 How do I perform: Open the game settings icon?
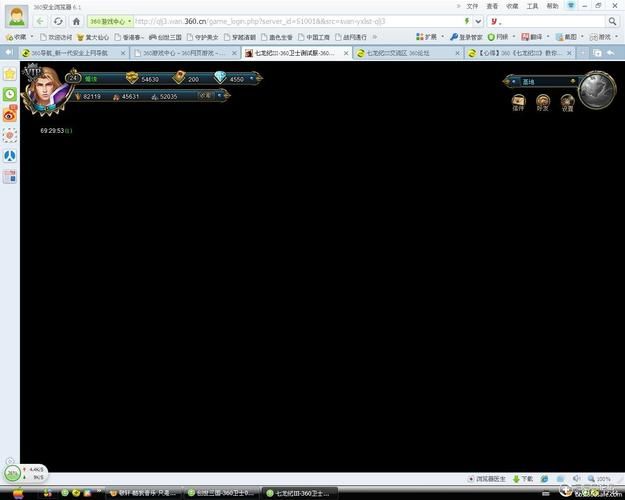point(567,101)
